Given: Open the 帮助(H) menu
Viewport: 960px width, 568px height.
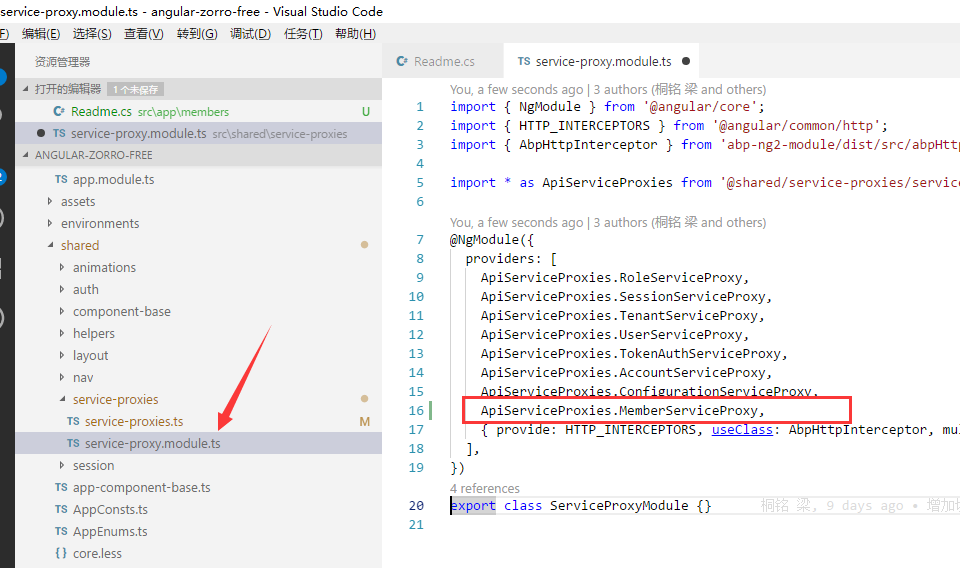Looking at the screenshot, I should (x=355, y=34).
